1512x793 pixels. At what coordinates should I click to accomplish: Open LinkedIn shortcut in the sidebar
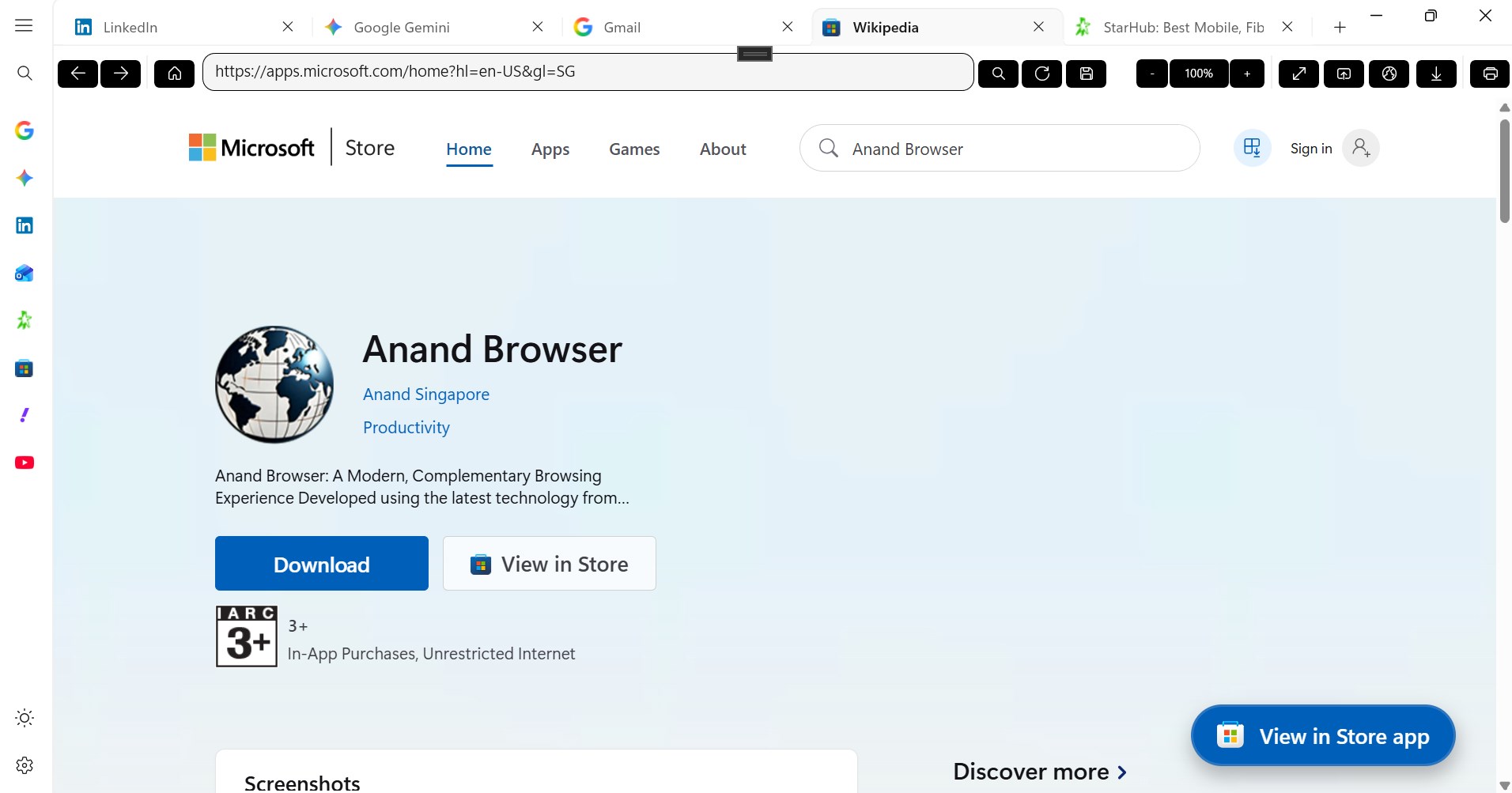point(25,225)
